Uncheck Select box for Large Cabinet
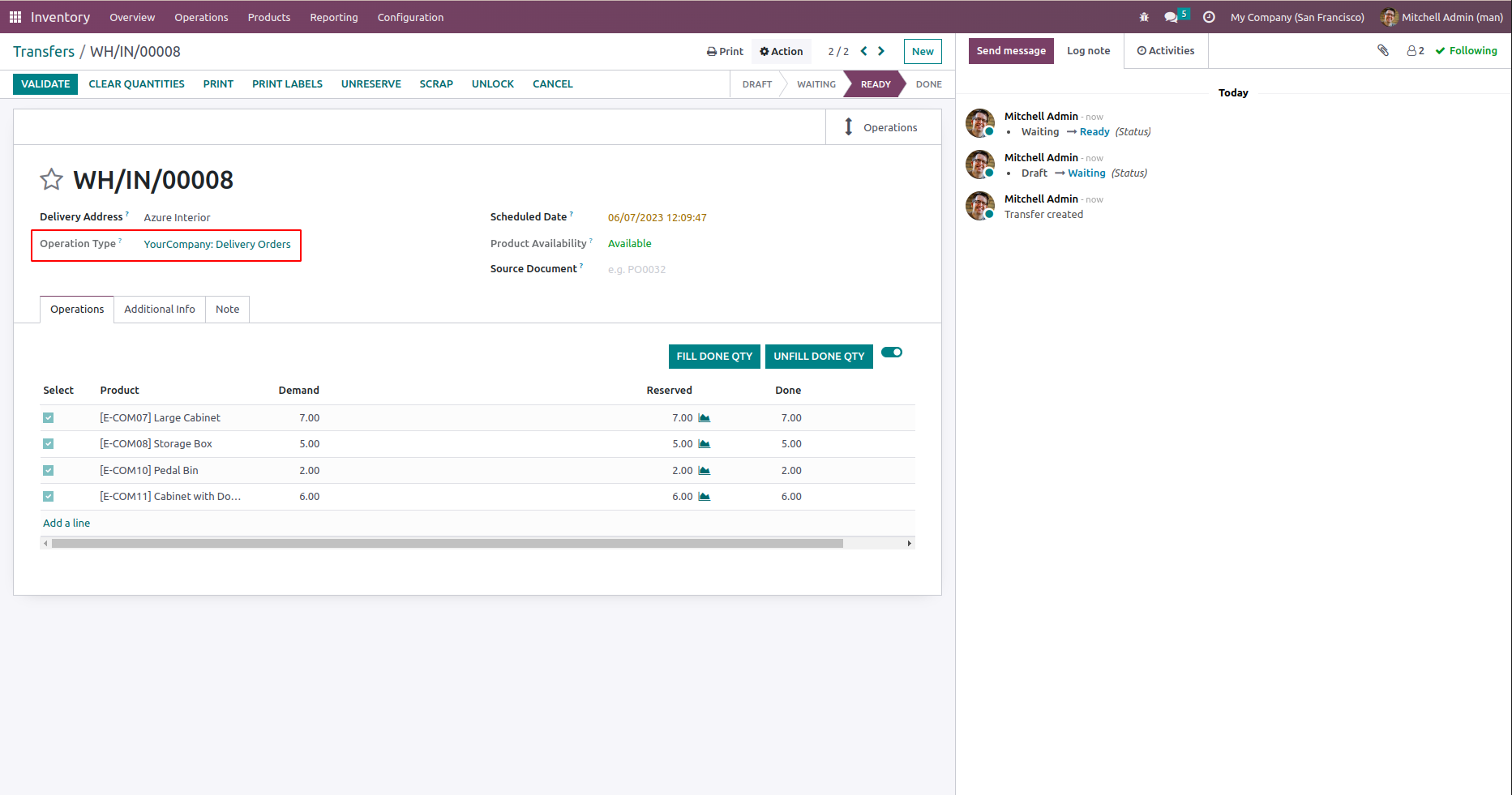Viewport: 1512px width, 795px height. (49, 418)
